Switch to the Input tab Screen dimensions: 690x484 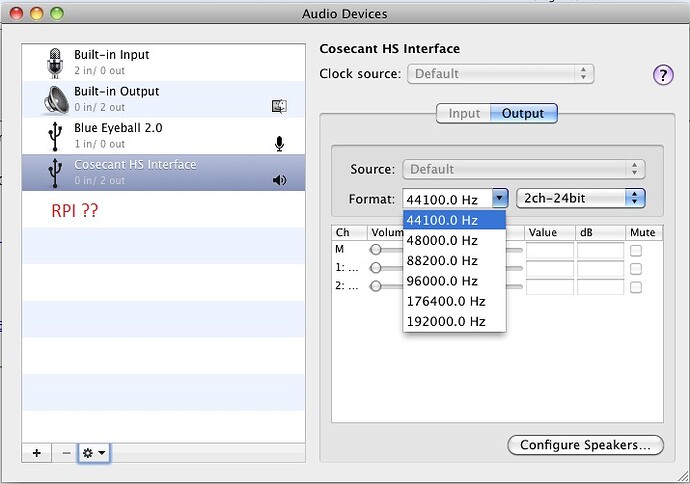[464, 113]
